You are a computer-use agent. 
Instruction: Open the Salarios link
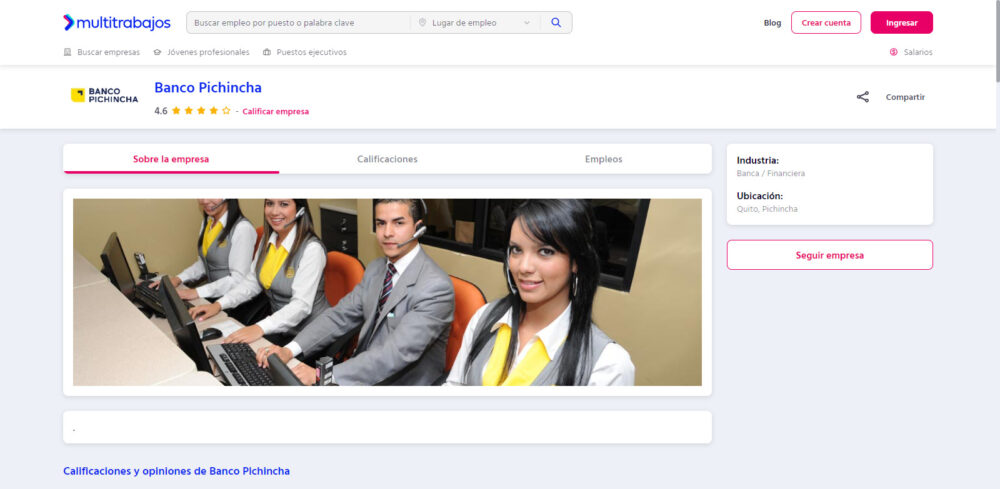918,52
